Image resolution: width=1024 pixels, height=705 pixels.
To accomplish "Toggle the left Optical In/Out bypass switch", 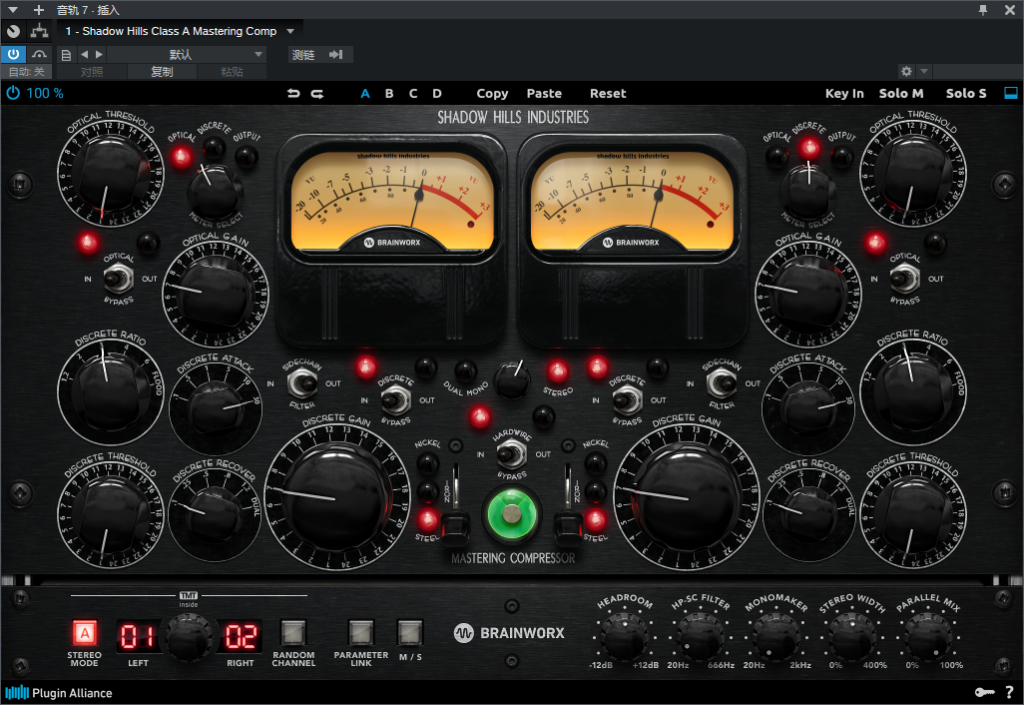I will 118,279.
